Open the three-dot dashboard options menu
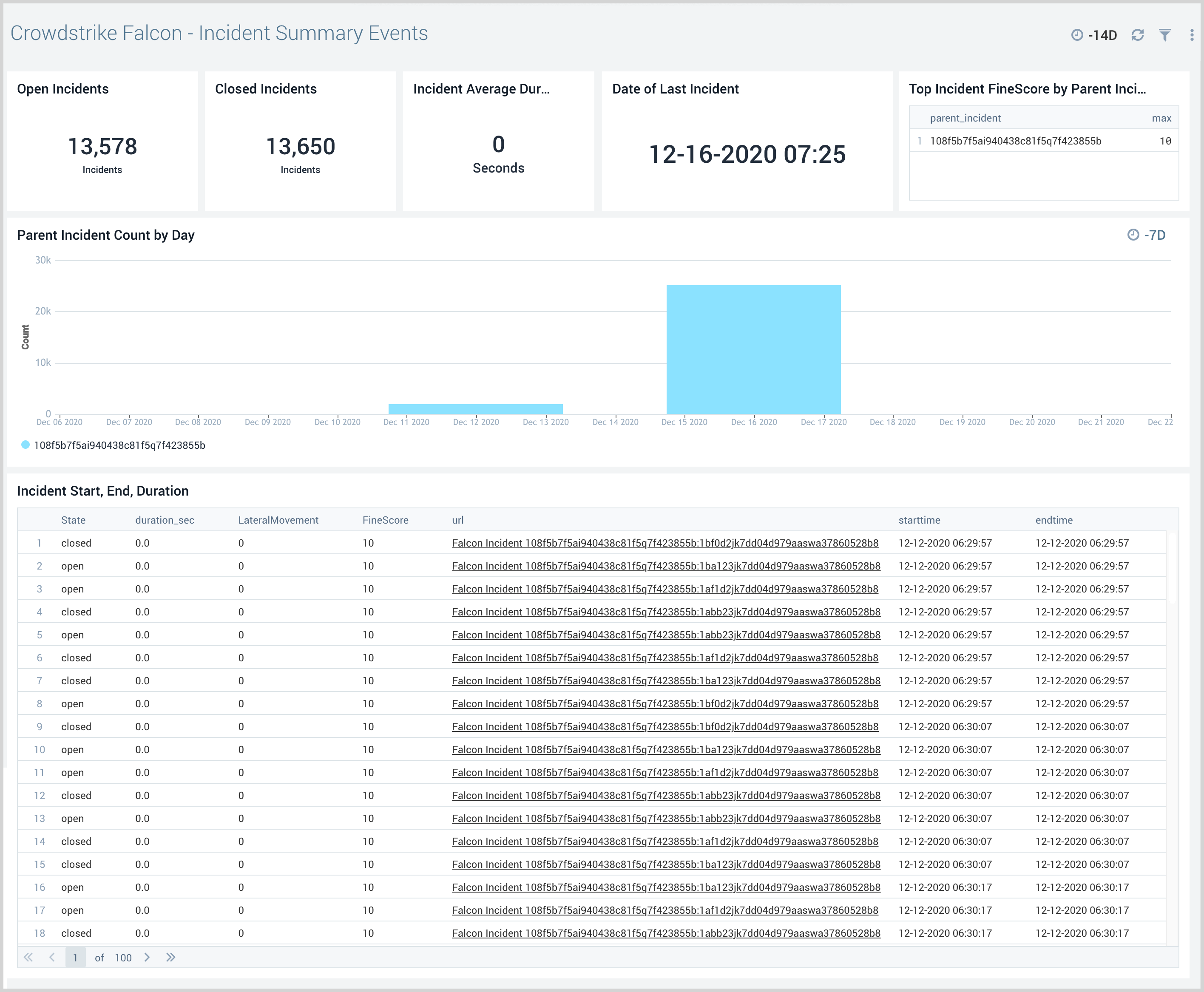Screen dimensions: 1204x992 coord(1191,35)
